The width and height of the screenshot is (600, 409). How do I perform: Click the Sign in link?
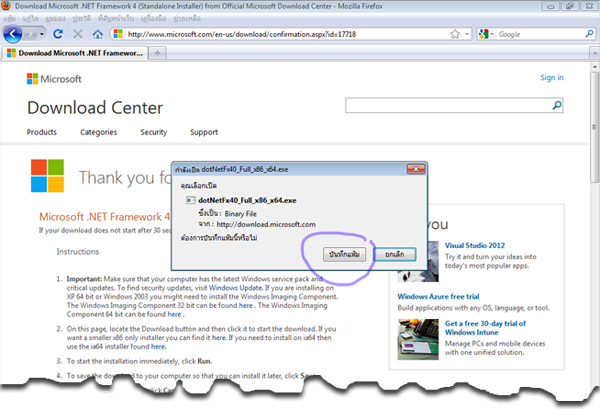[x=551, y=78]
